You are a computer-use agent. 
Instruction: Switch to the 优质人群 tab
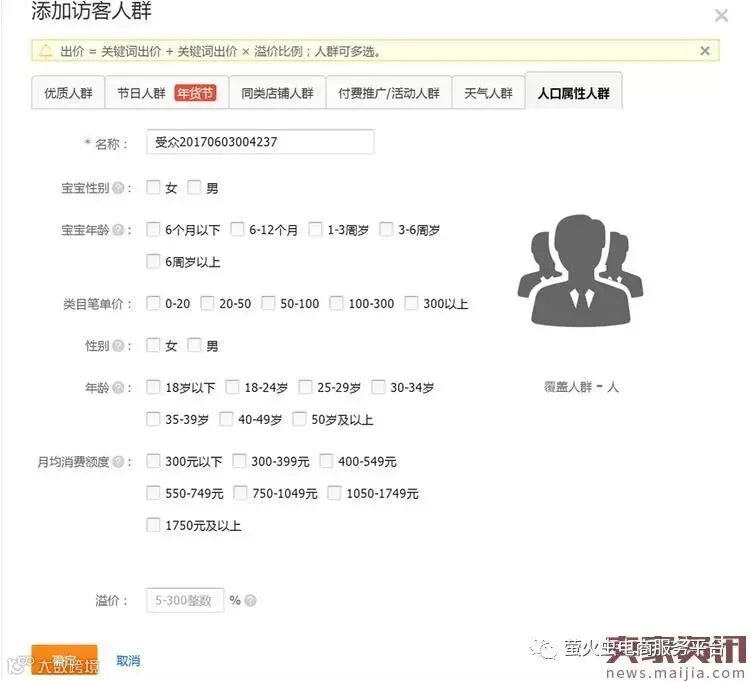click(68, 93)
